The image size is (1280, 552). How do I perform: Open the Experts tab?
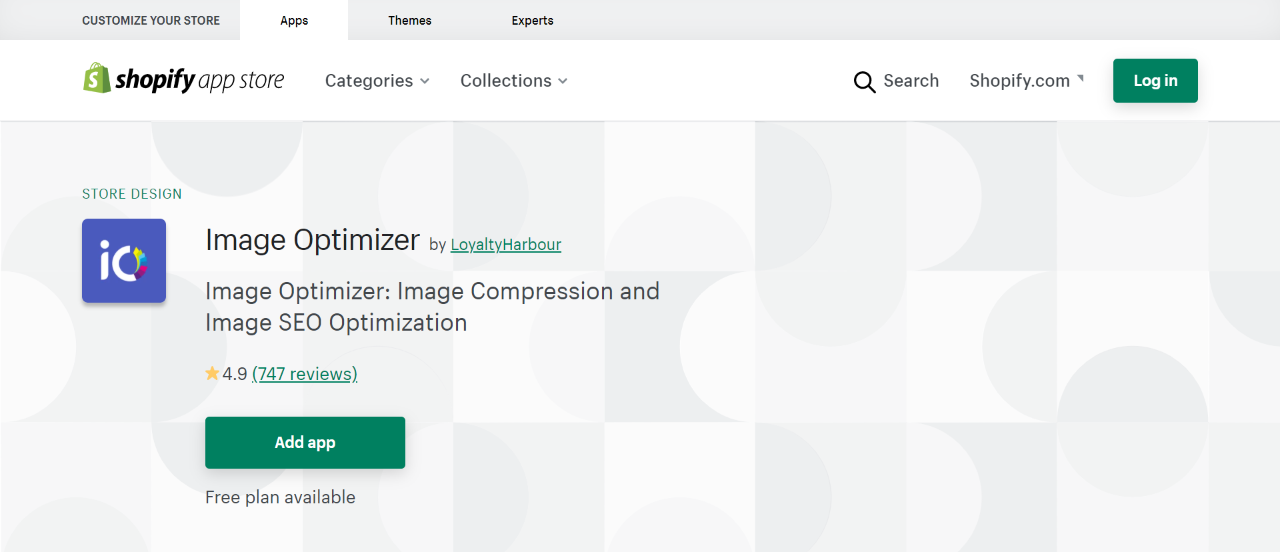pyautogui.click(x=532, y=20)
